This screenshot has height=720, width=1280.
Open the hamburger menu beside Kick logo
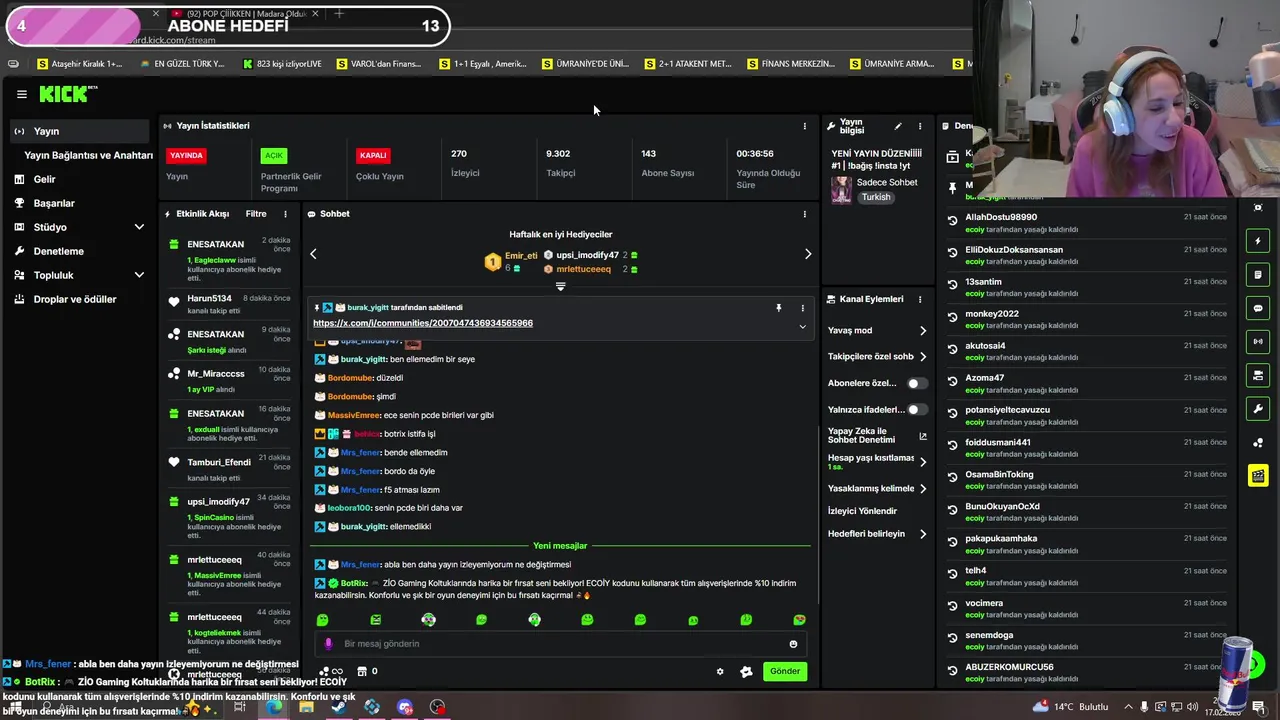click(x=21, y=94)
